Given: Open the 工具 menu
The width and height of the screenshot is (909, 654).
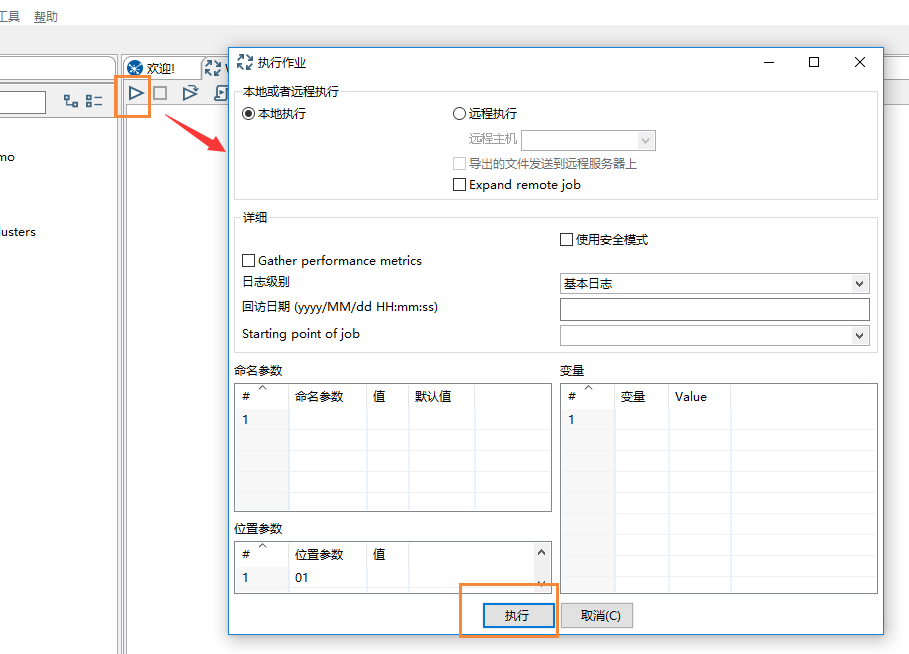Looking at the screenshot, I should (11, 15).
